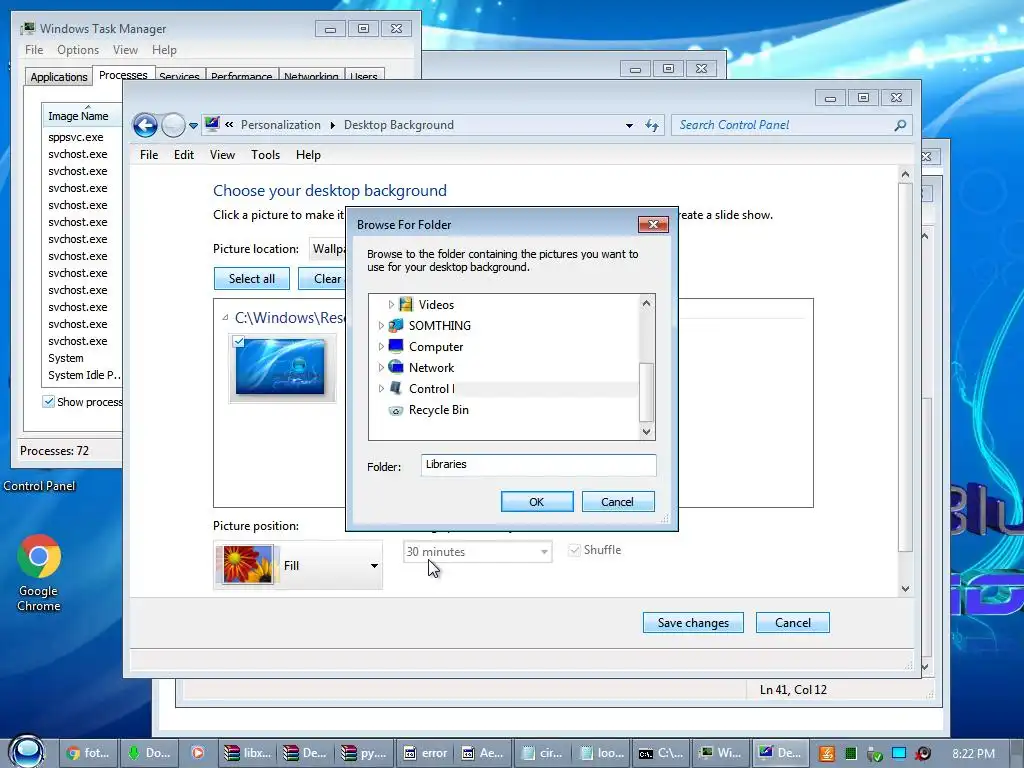Expand the Computer tree node
The image size is (1024, 768).
click(381, 347)
